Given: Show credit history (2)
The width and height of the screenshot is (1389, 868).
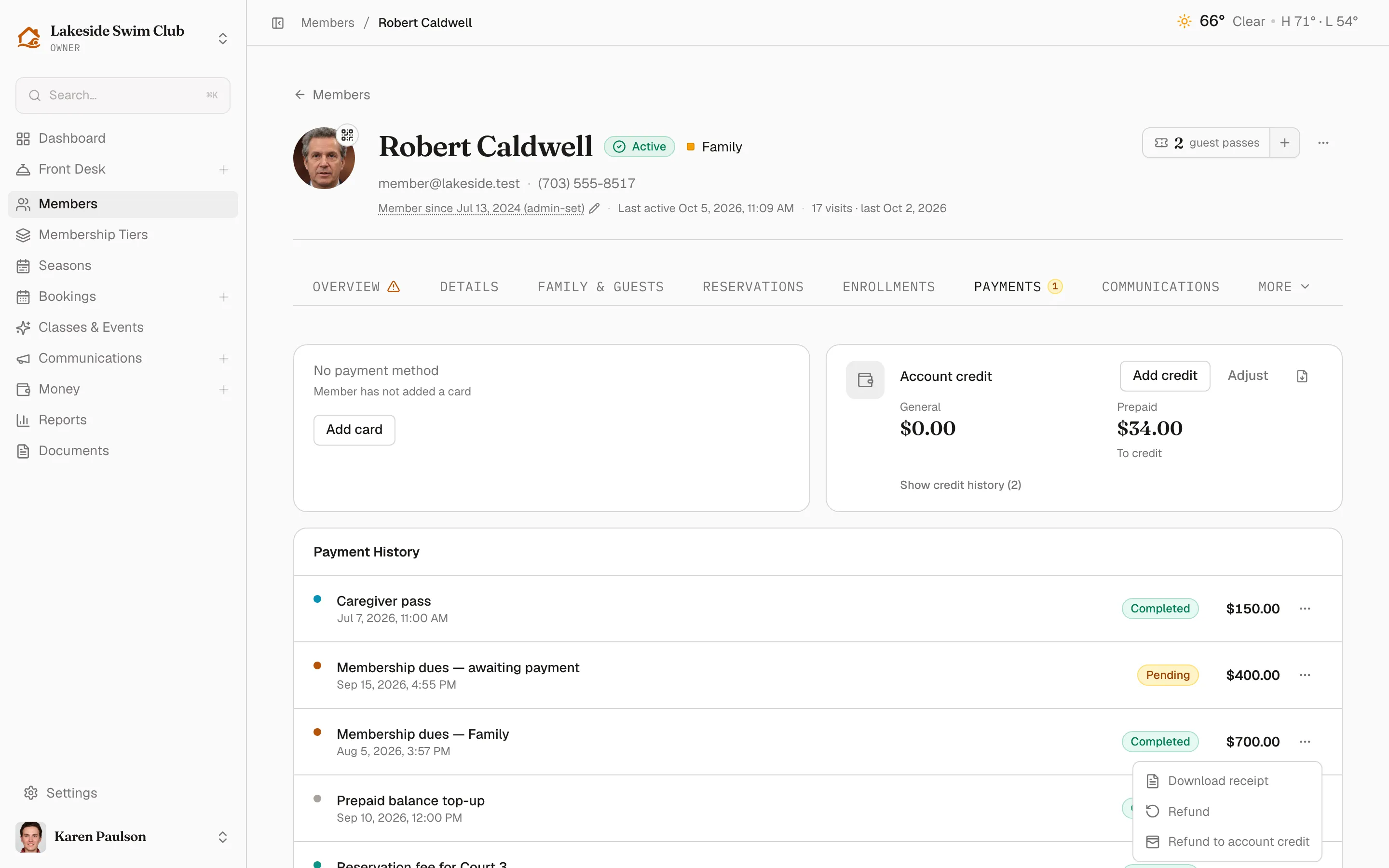Looking at the screenshot, I should 960,485.
